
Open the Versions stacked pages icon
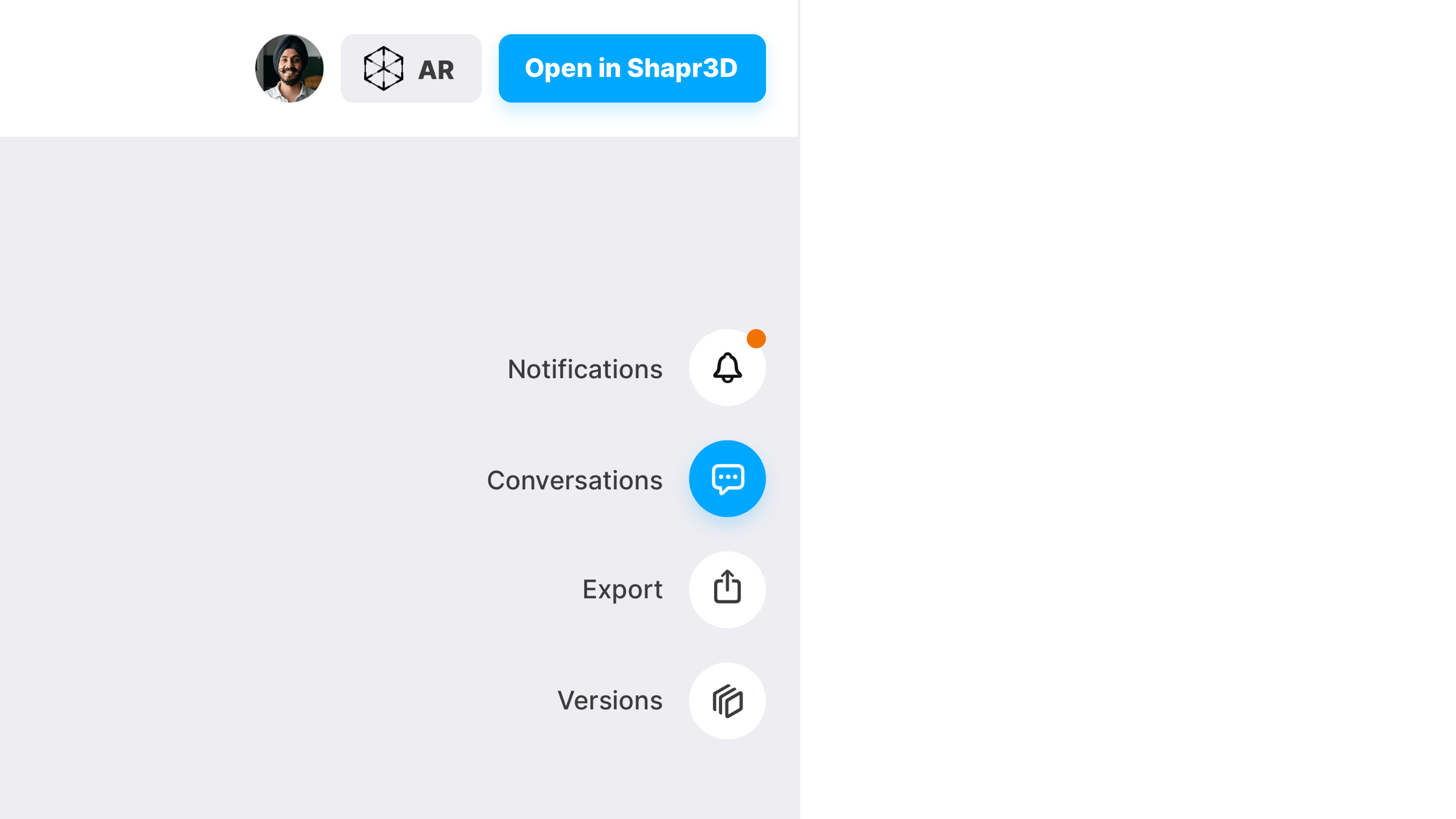click(x=727, y=701)
